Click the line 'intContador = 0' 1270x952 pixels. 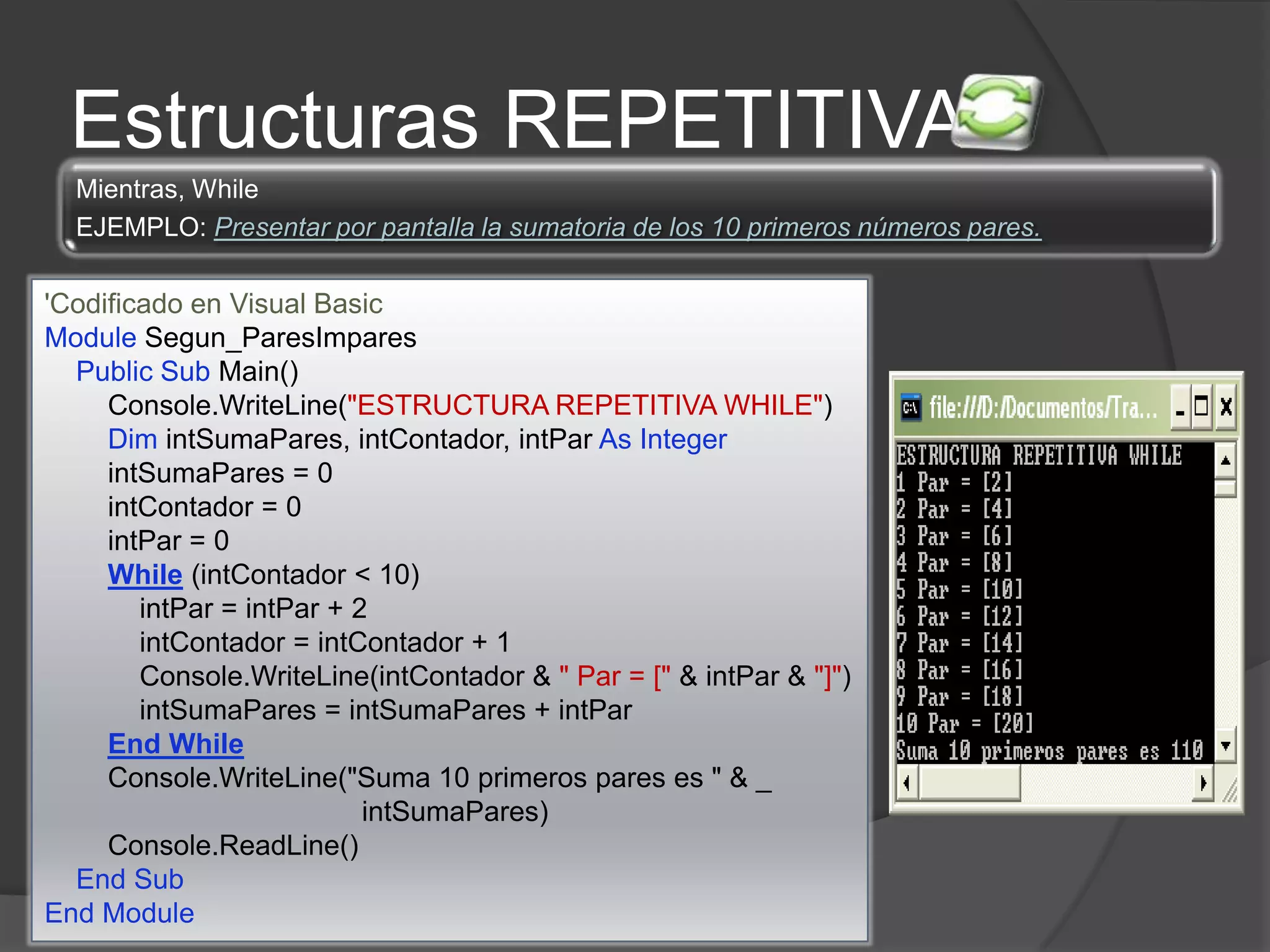(x=205, y=507)
